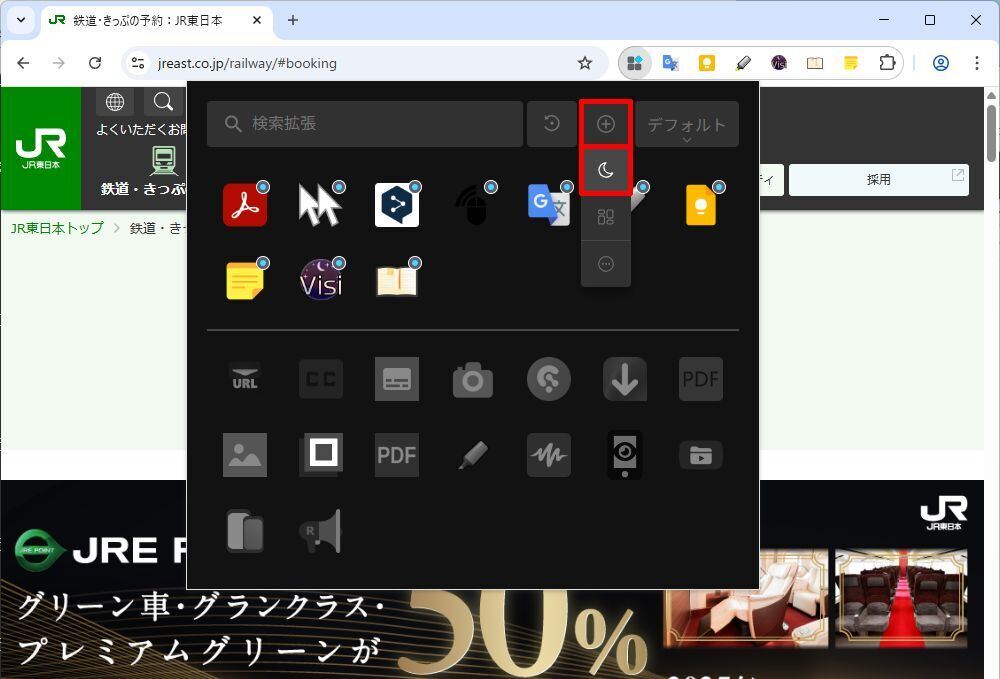
Task: Click the address bar URL jreast.co.jp
Action: [x=247, y=63]
